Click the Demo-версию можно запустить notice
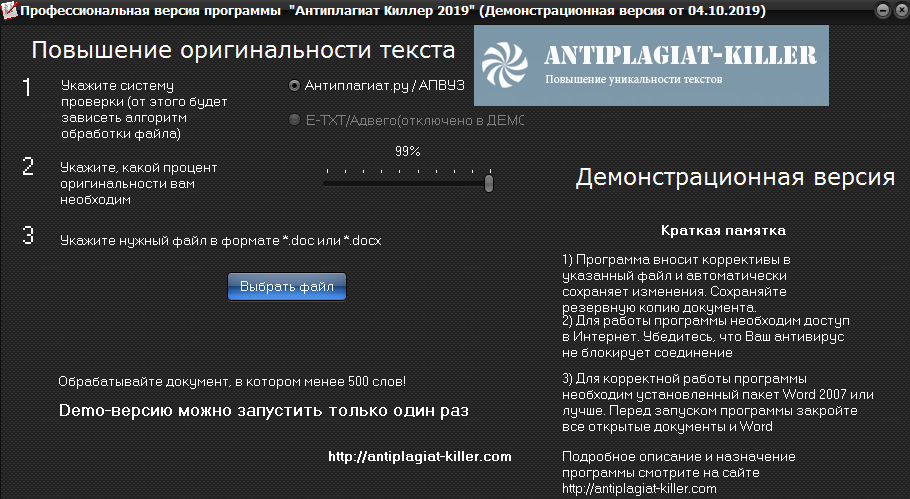Viewport: 910px width, 499px height. [264, 411]
